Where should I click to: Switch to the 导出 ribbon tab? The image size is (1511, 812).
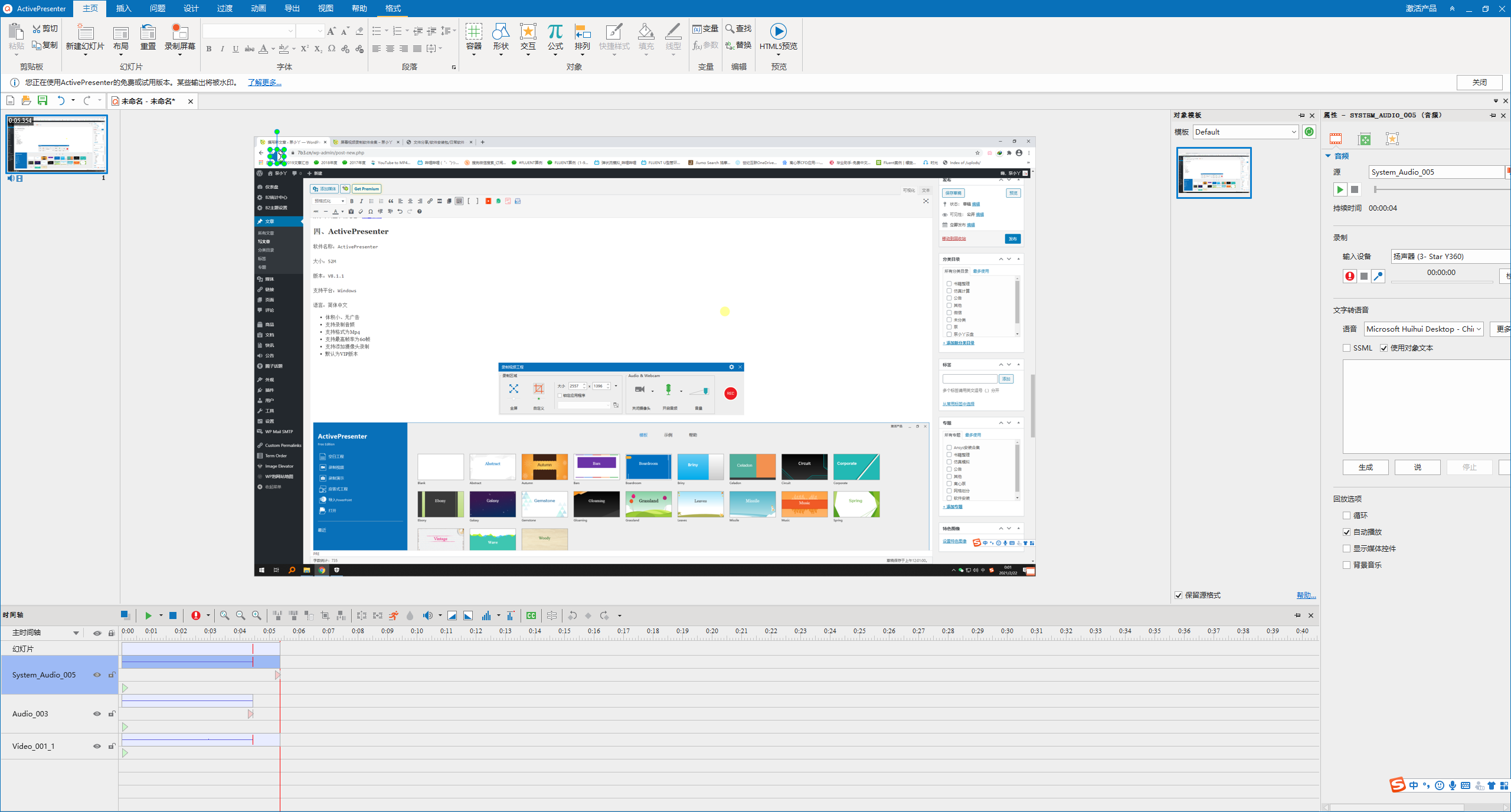point(292,8)
